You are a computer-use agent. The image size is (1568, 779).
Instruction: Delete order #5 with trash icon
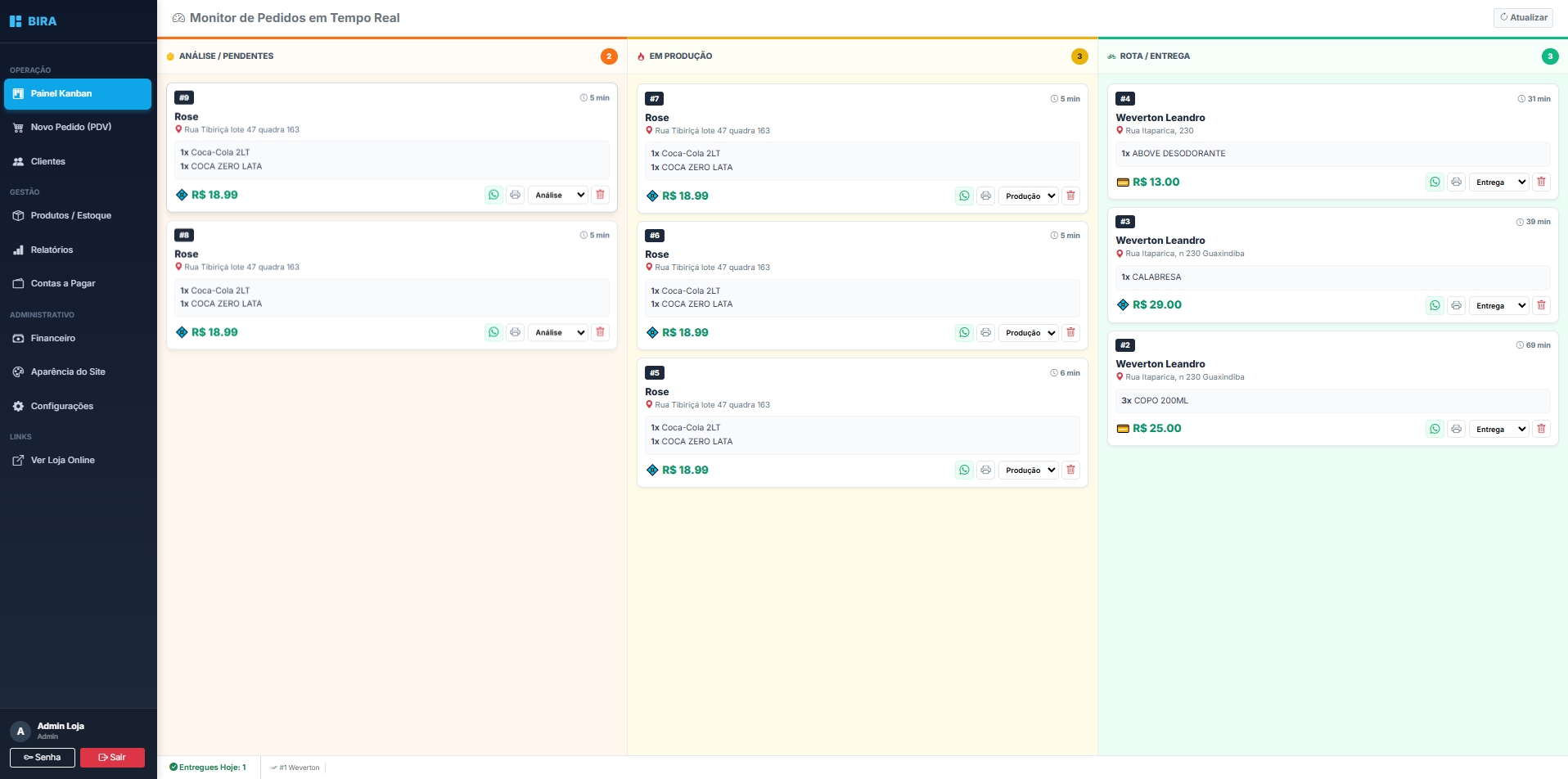point(1070,470)
